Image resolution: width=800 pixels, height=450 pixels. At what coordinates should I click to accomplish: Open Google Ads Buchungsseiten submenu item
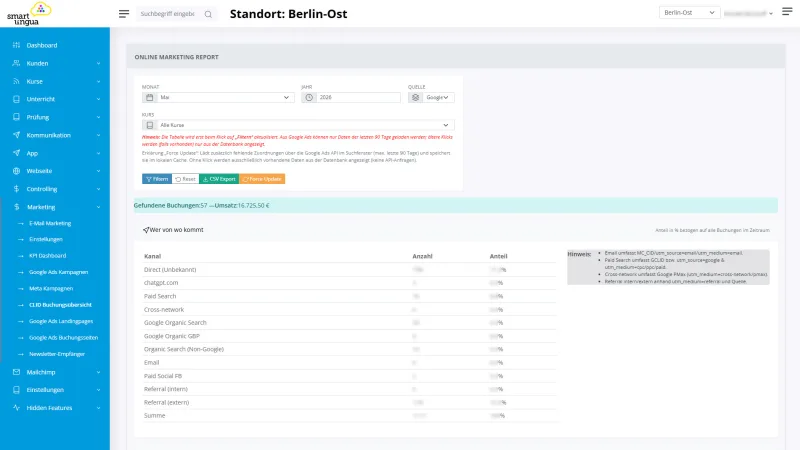coord(63,338)
